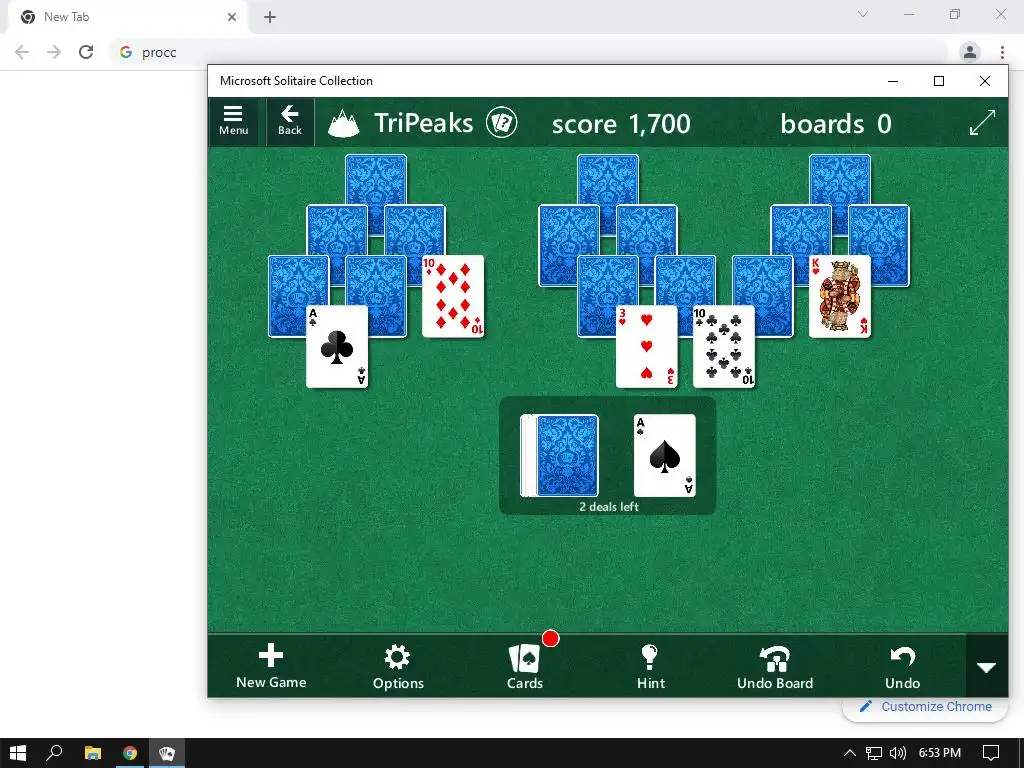Screen dimensions: 1024x768
Task: Select the King of Hearts card
Action: click(x=840, y=296)
